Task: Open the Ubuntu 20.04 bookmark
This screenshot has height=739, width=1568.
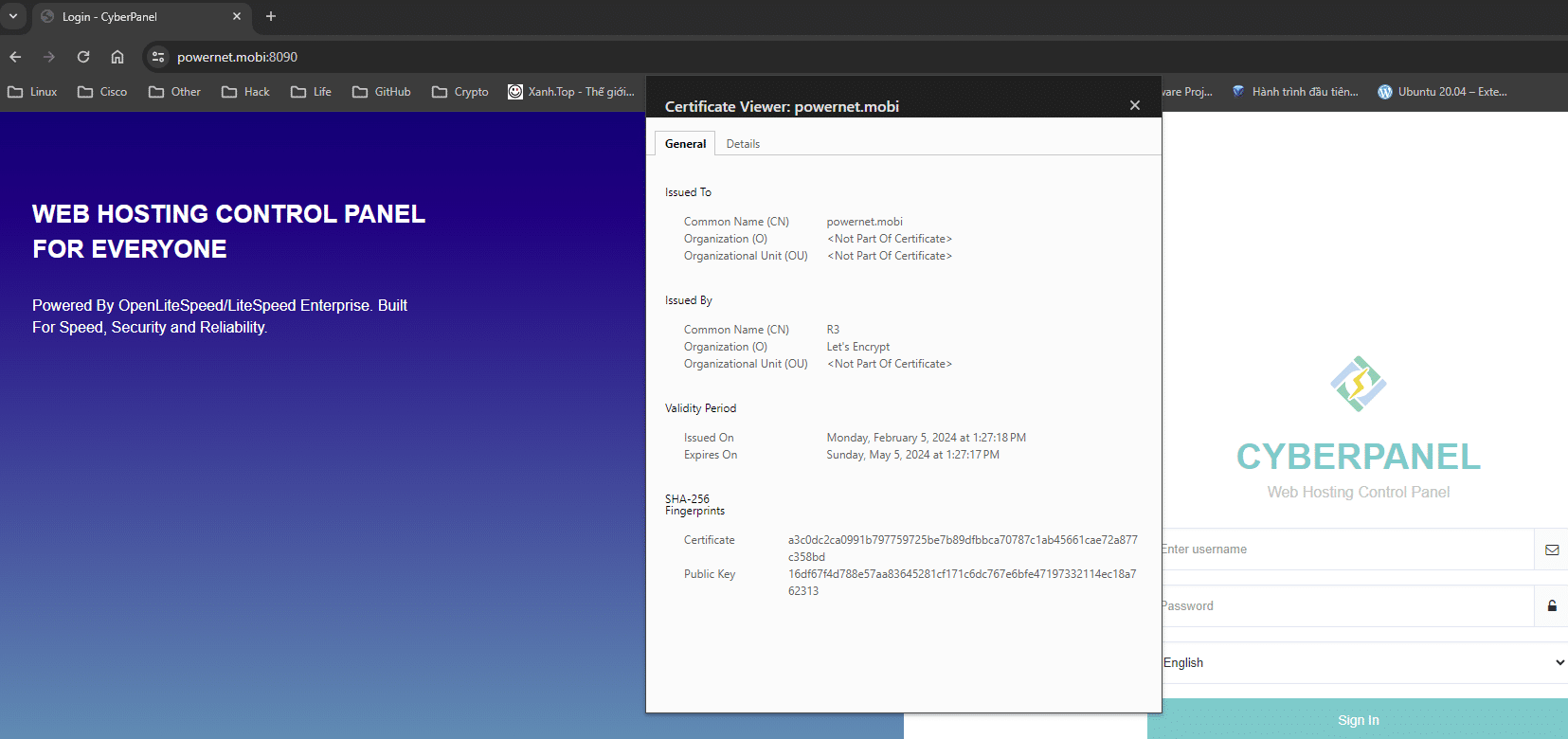Action: pyautogui.click(x=1442, y=92)
